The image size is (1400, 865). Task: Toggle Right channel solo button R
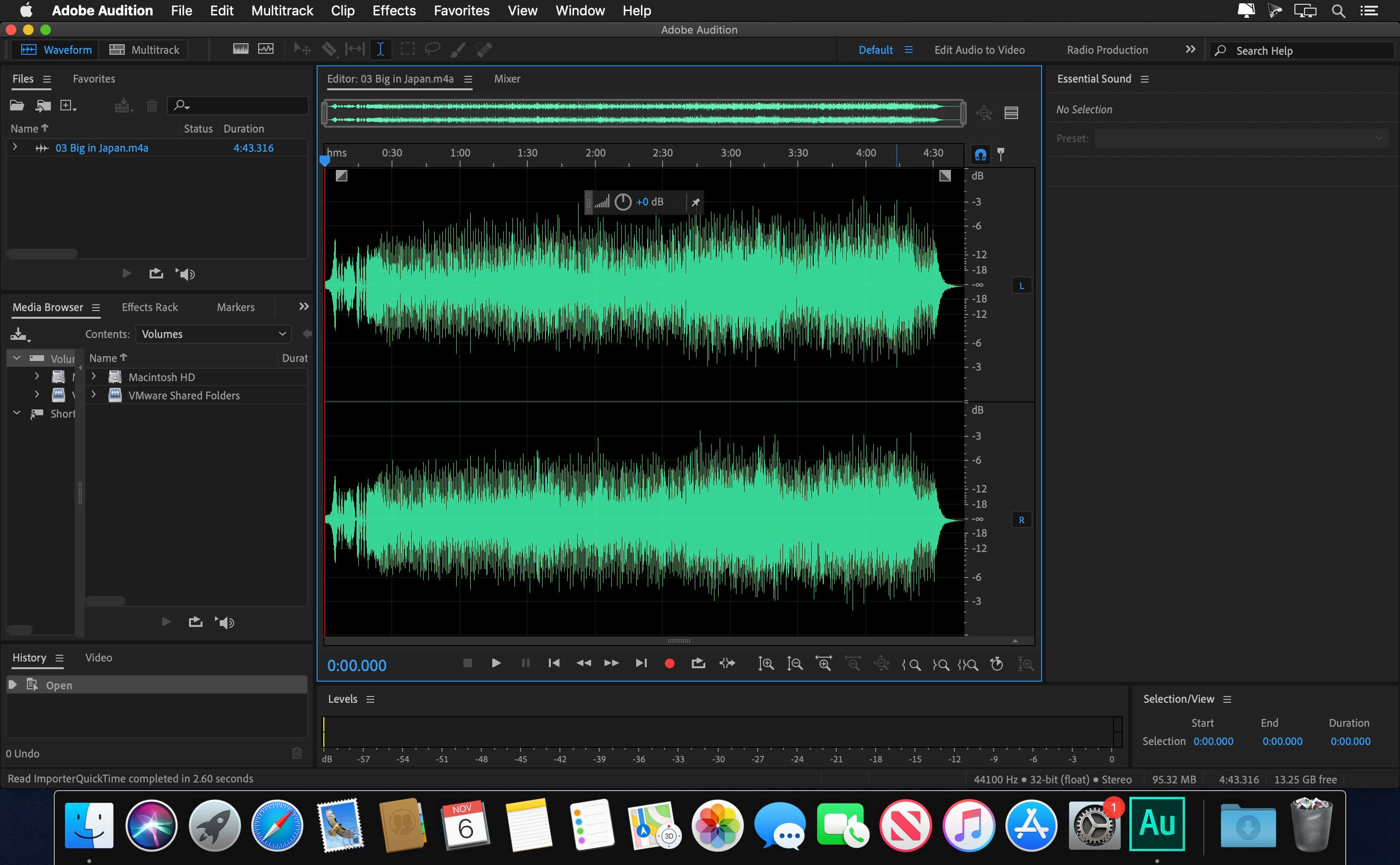(1021, 519)
